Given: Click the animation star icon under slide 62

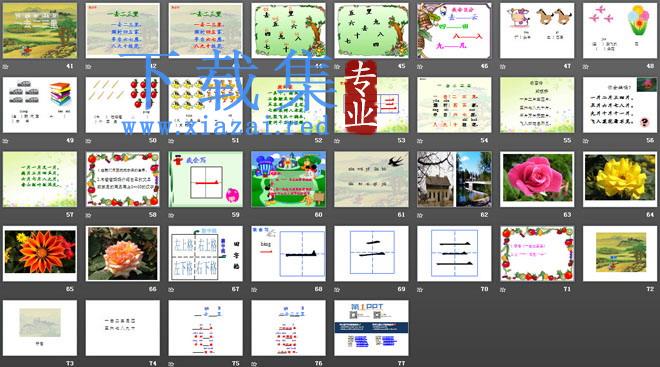Looking at the screenshot, I should click(420, 215).
